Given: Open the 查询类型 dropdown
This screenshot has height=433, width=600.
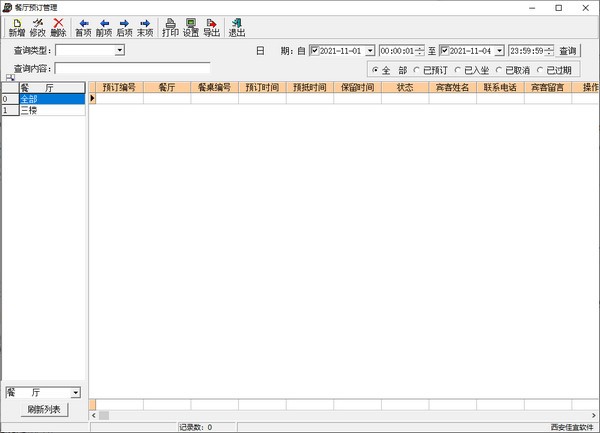Looking at the screenshot, I should pos(119,50).
